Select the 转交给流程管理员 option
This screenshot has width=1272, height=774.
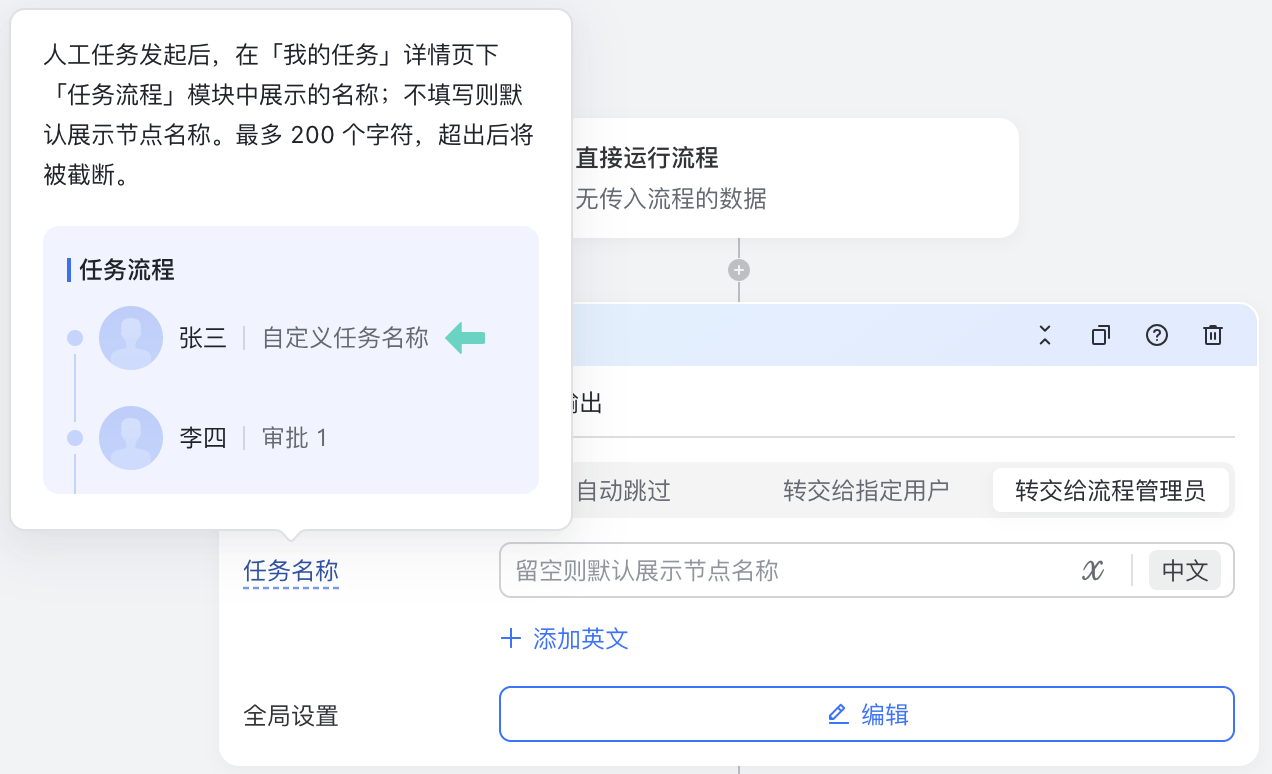click(x=1111, y=490)
